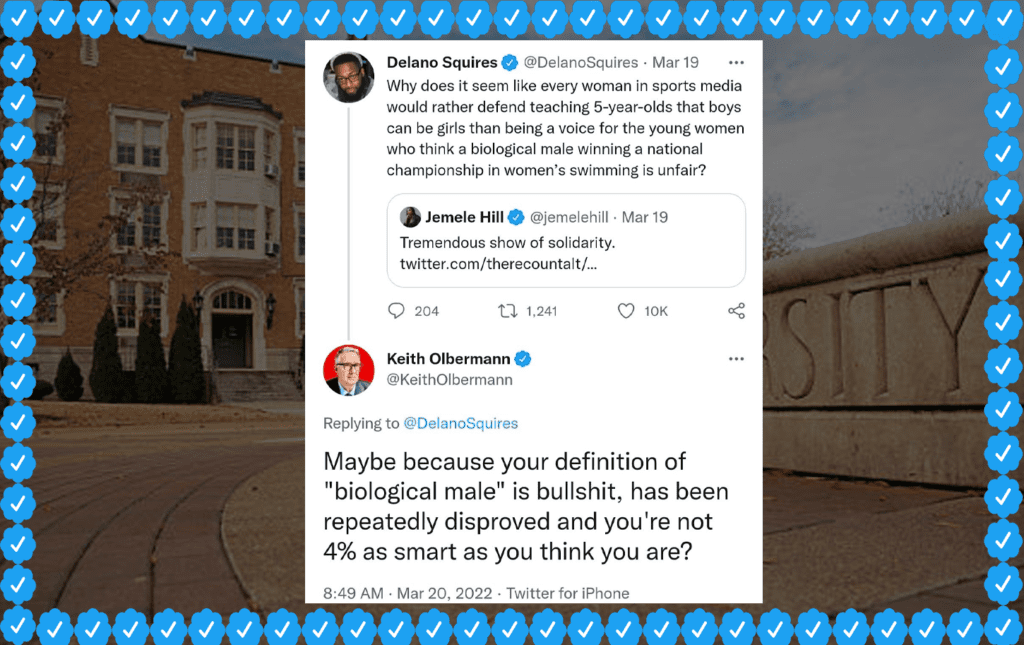Open more options on Keith Olbermann's tweet
Image resolution: width=1024 pixels, height=645 pixels.
(736, 359)
